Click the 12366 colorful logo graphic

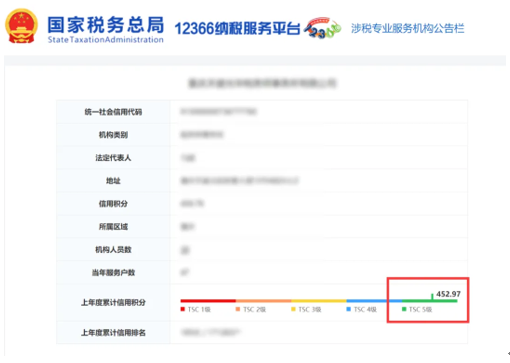(x=323, y=28)
